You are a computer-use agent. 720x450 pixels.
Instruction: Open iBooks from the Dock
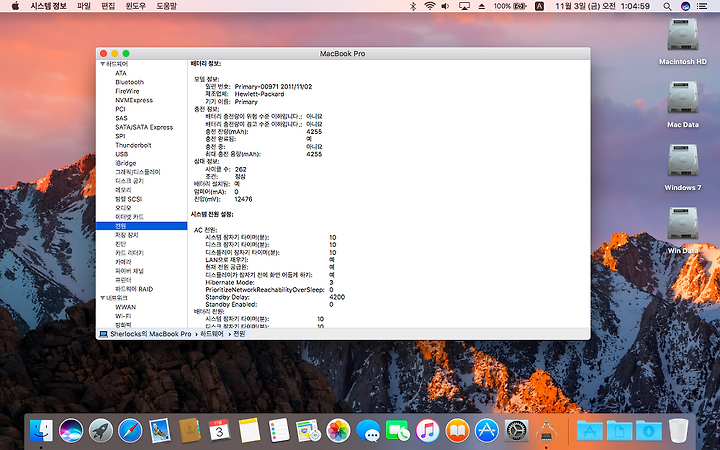[x=457, y=431]
